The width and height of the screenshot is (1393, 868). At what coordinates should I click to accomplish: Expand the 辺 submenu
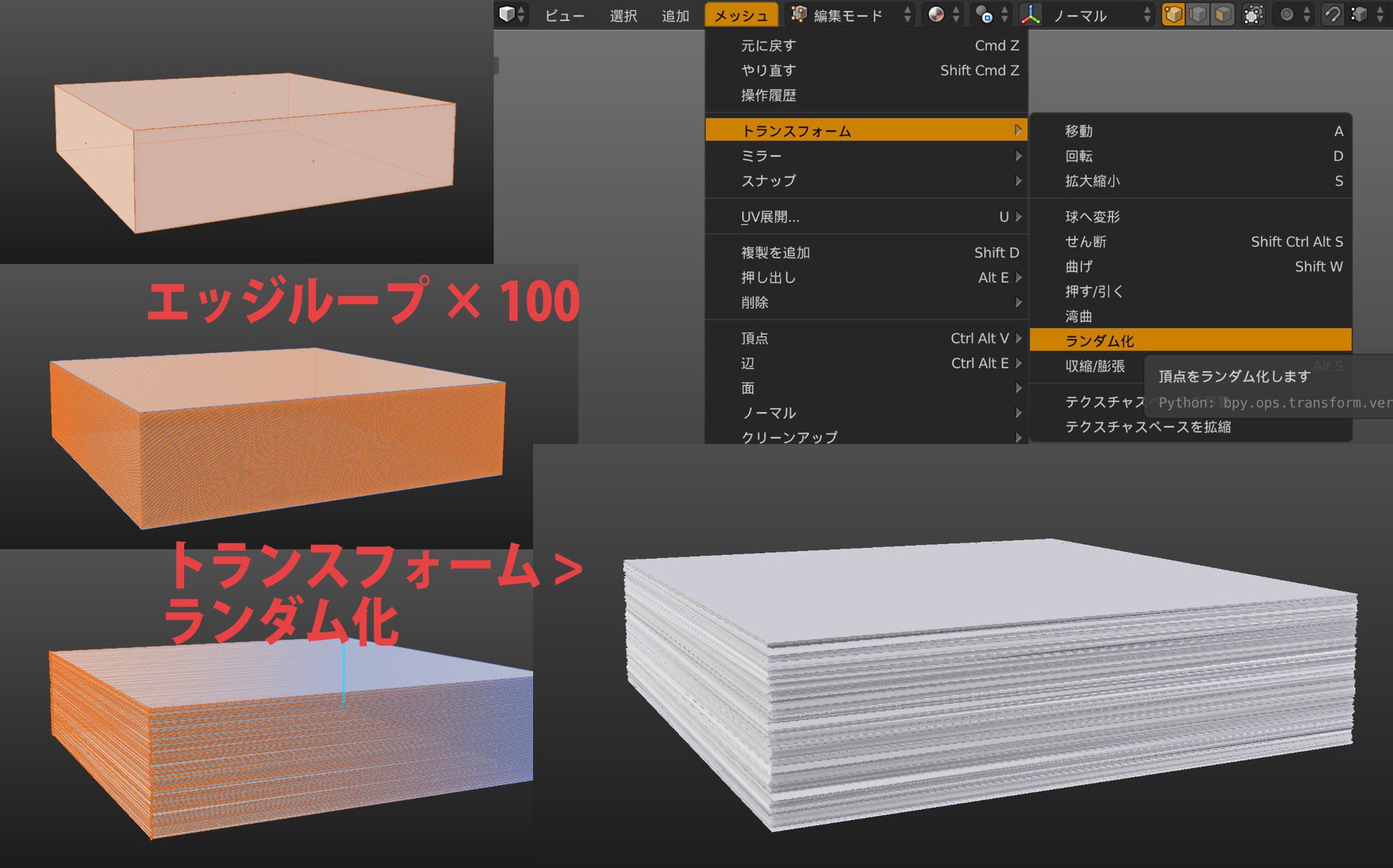tap(866, 363)
